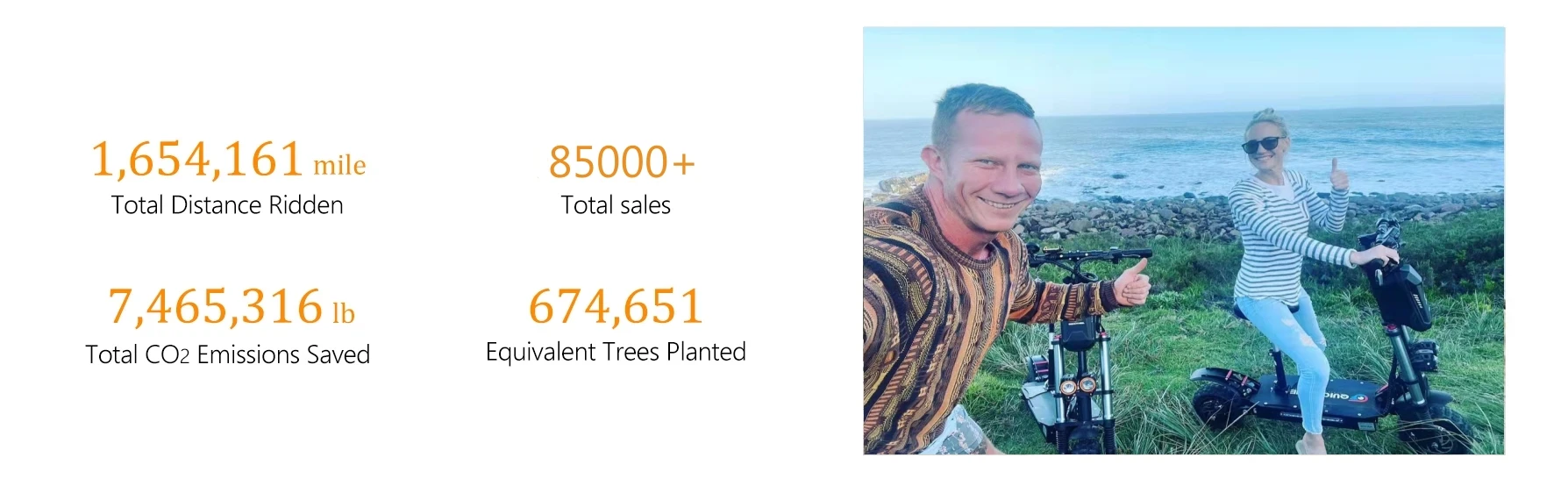Click Total CO2 Emissions Saved text

coord(227,354)
